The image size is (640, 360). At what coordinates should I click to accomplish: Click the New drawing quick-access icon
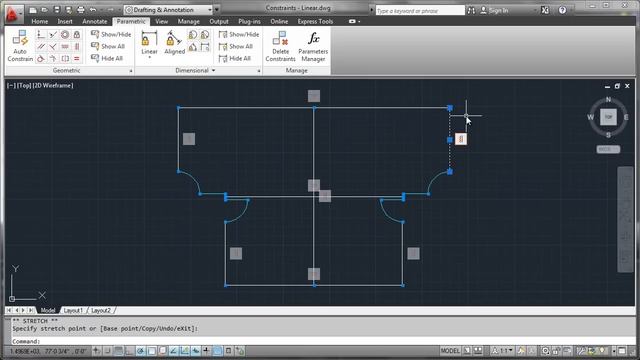pyautogui.click(x=33, y=10)
